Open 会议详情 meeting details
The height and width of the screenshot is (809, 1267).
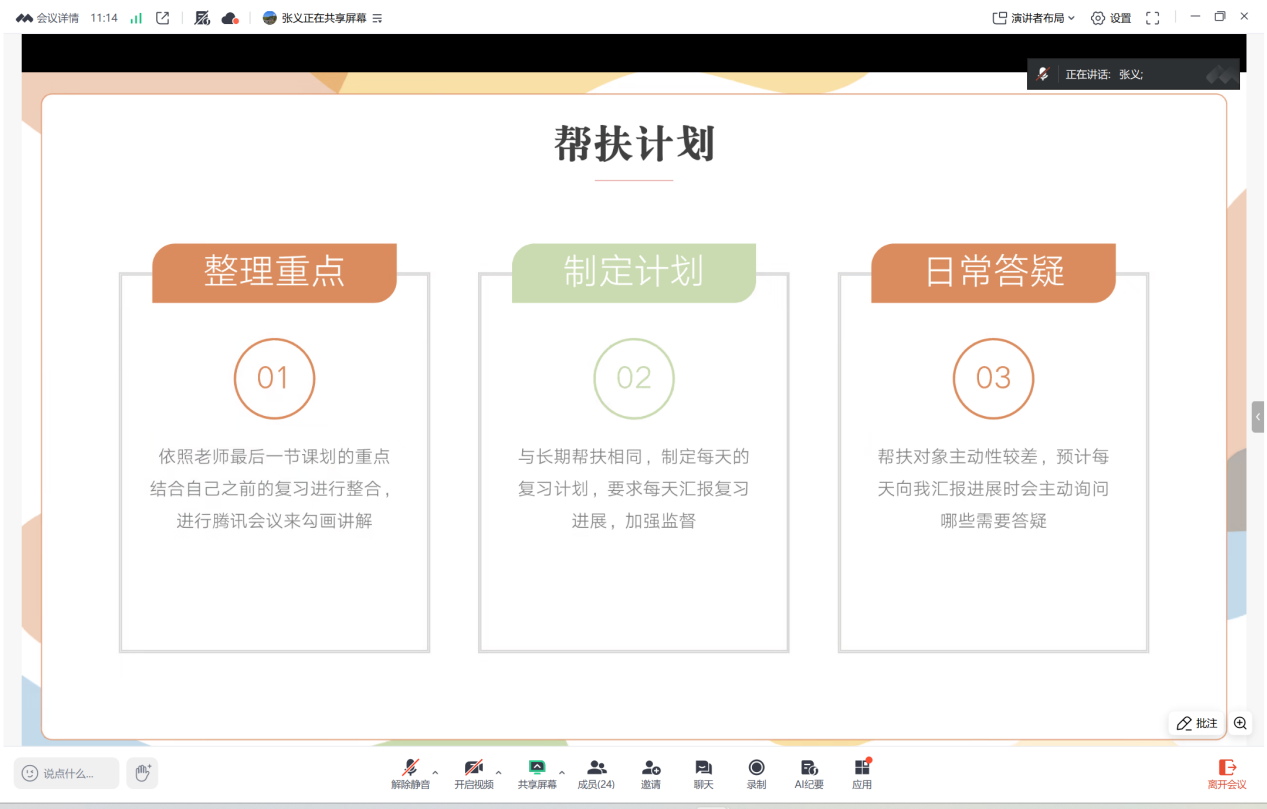coord(48,18)
